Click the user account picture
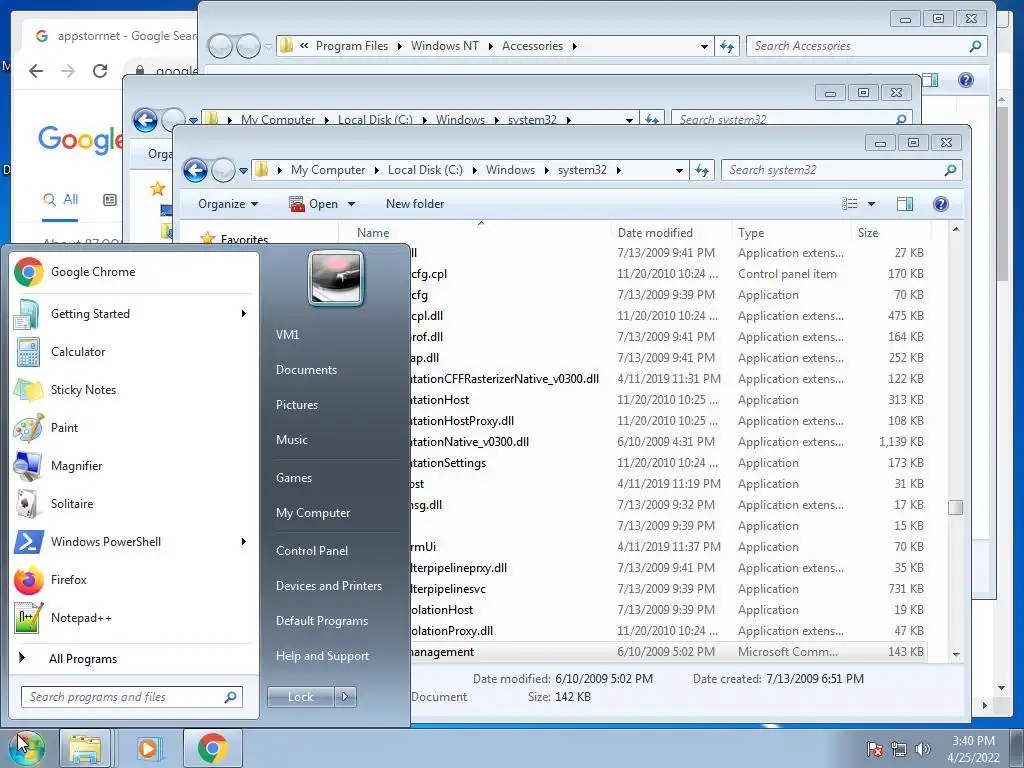1024x768 pixels. (x=336, y=279)
